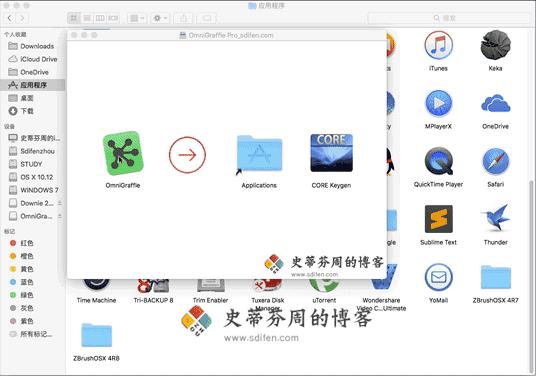Select the OmniGra... volume in sidebar
The width and height of the screenshot is (536, 376).
point(32,216)
